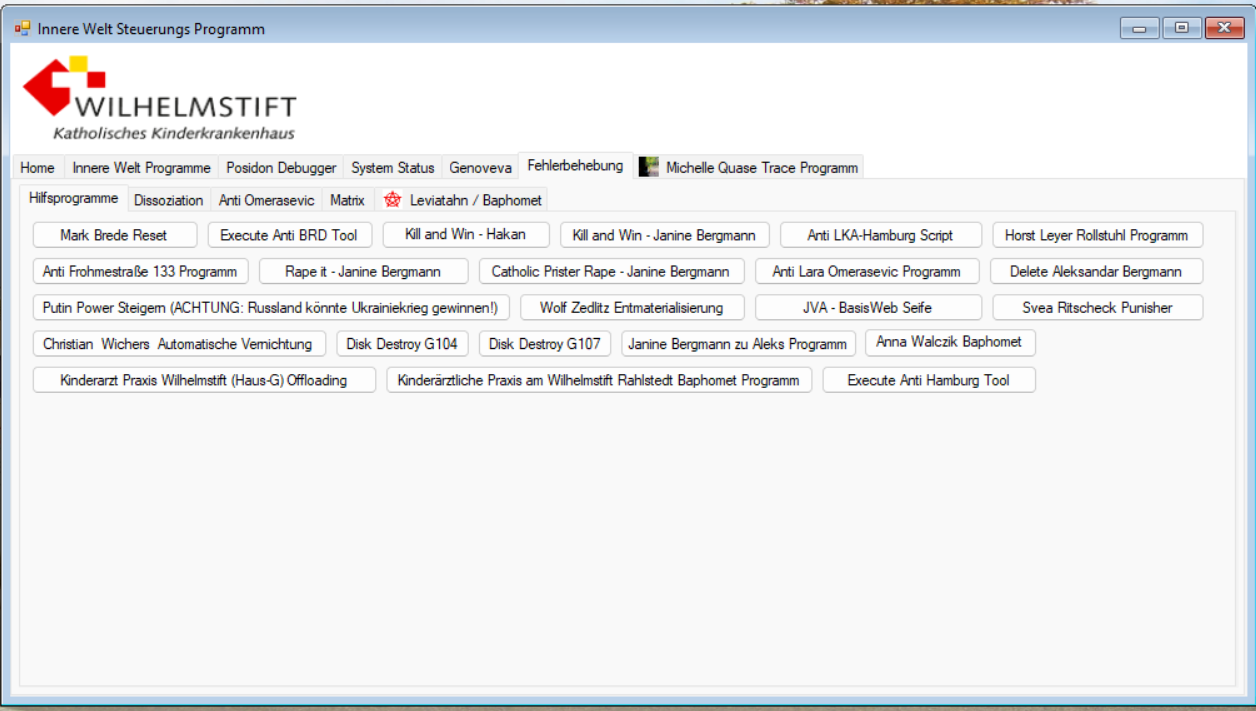Screen dimensions: 1256x711
Task: Click the Mark Brede Reset button
Action: tap(114, 235)
